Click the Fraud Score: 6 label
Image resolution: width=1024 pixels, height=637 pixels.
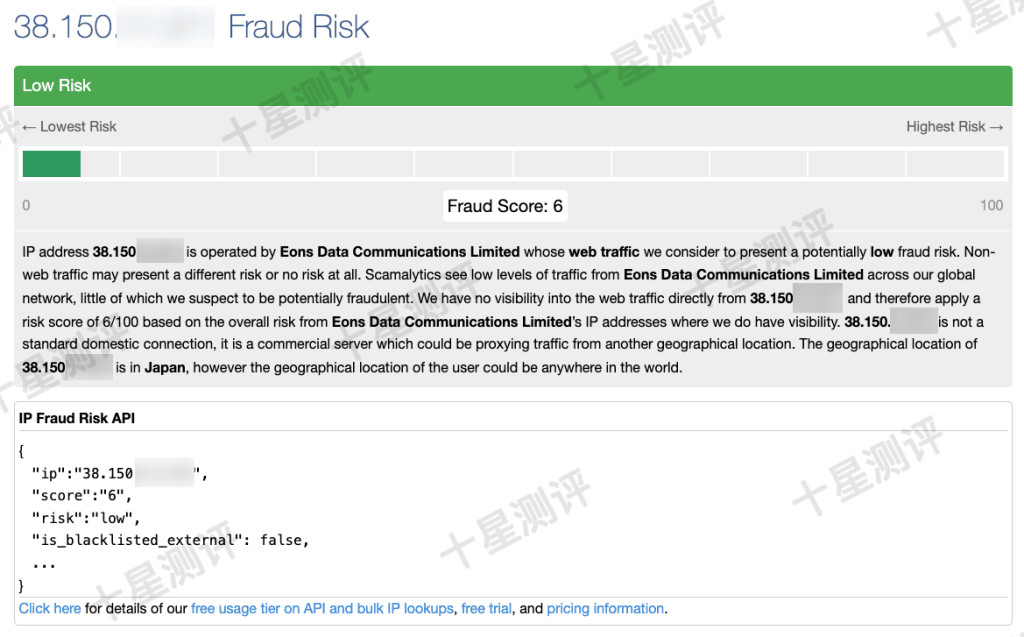[505, 206]
